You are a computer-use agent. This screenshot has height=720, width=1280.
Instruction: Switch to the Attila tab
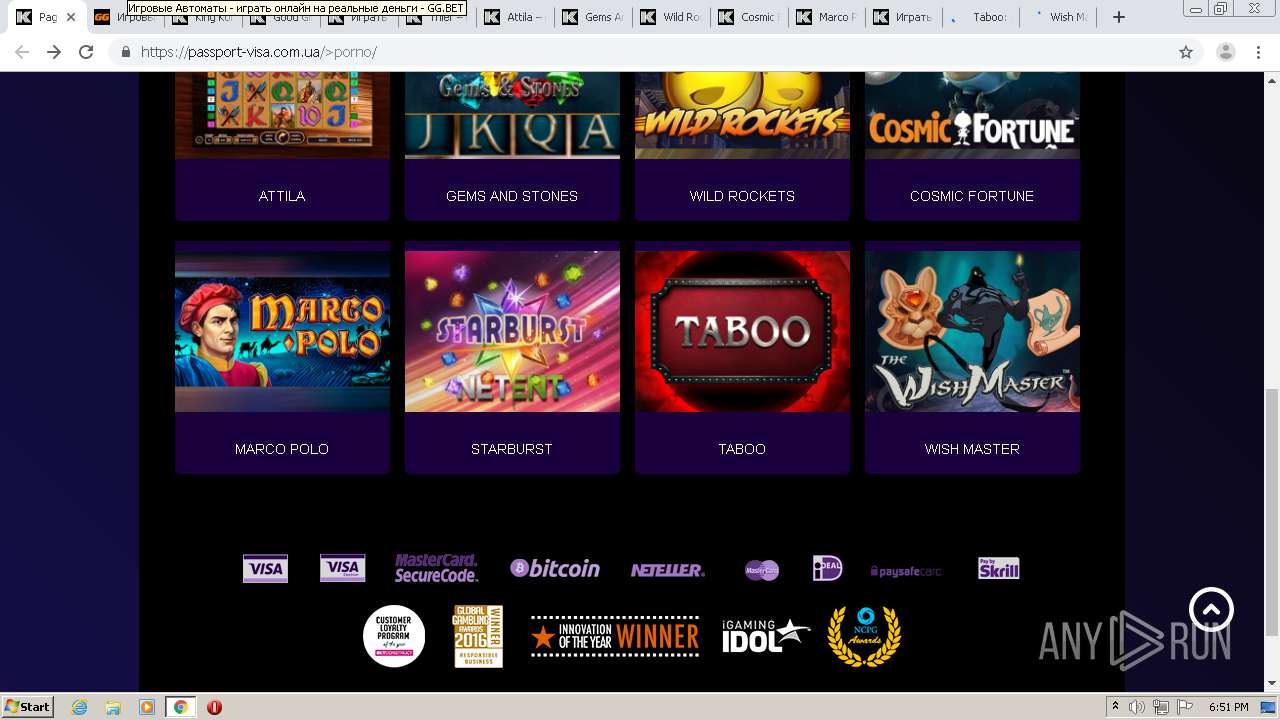click(x=516, y=17)
